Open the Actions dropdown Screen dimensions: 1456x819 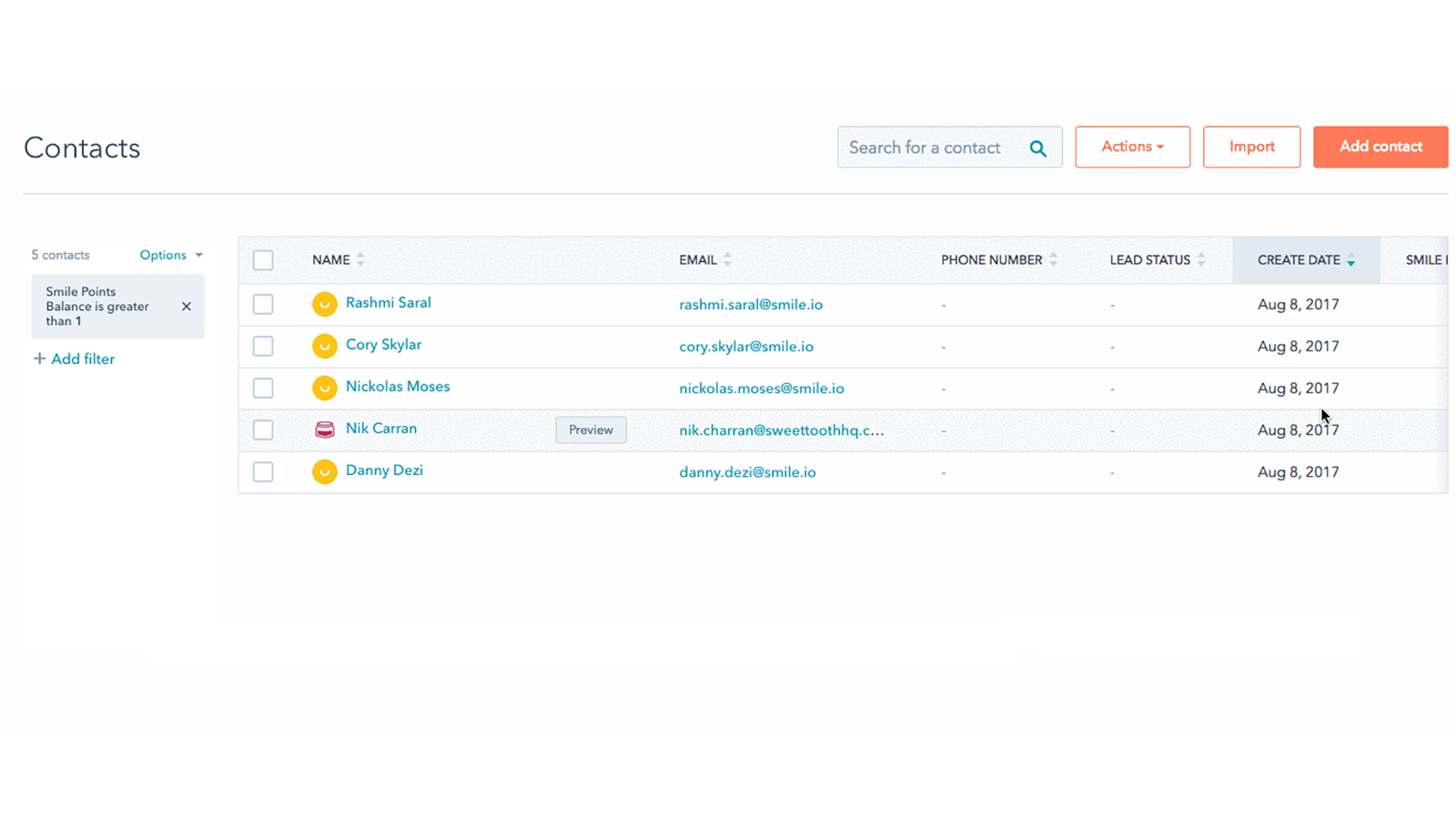[x=1132, y=147]
